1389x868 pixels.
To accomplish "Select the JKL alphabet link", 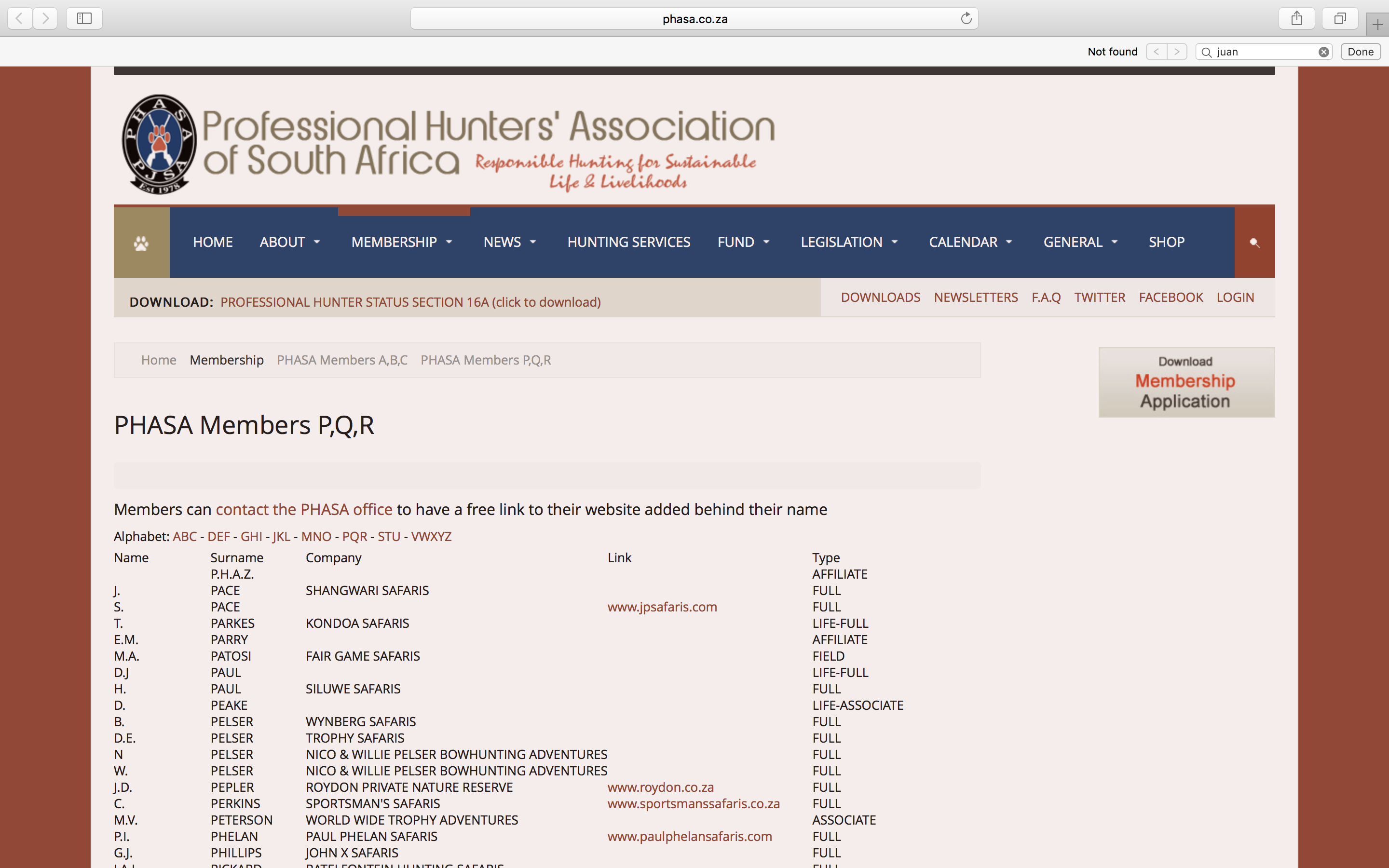I will [281, 537].
